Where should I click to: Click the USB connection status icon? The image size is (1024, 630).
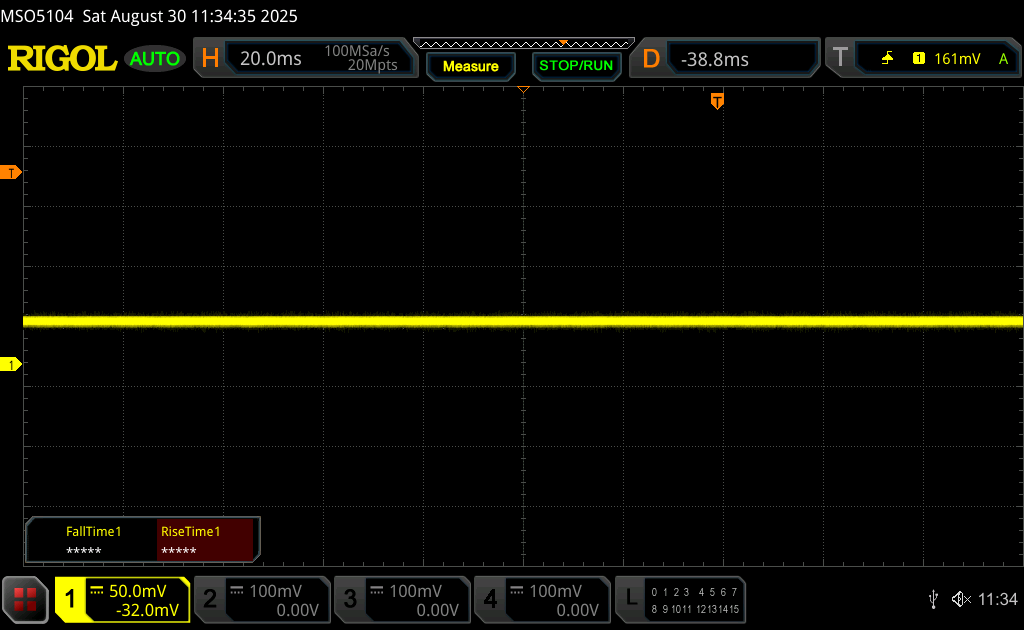[x=933, y=599]
